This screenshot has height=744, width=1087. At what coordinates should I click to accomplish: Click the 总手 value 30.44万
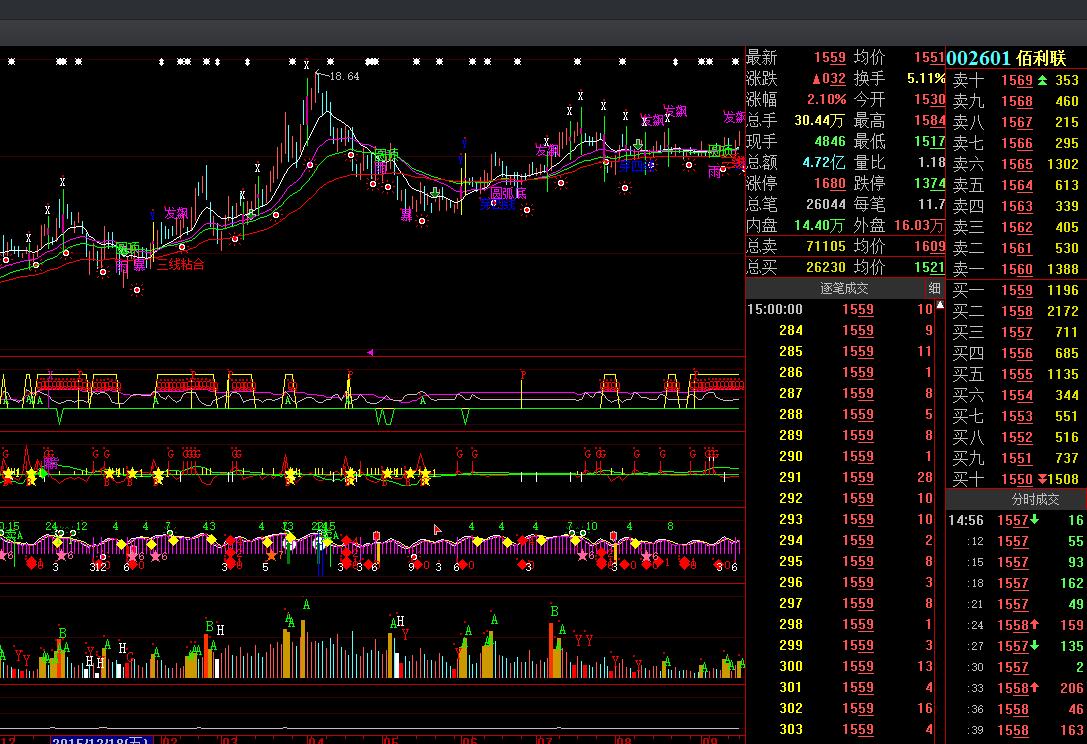[819, 121]
